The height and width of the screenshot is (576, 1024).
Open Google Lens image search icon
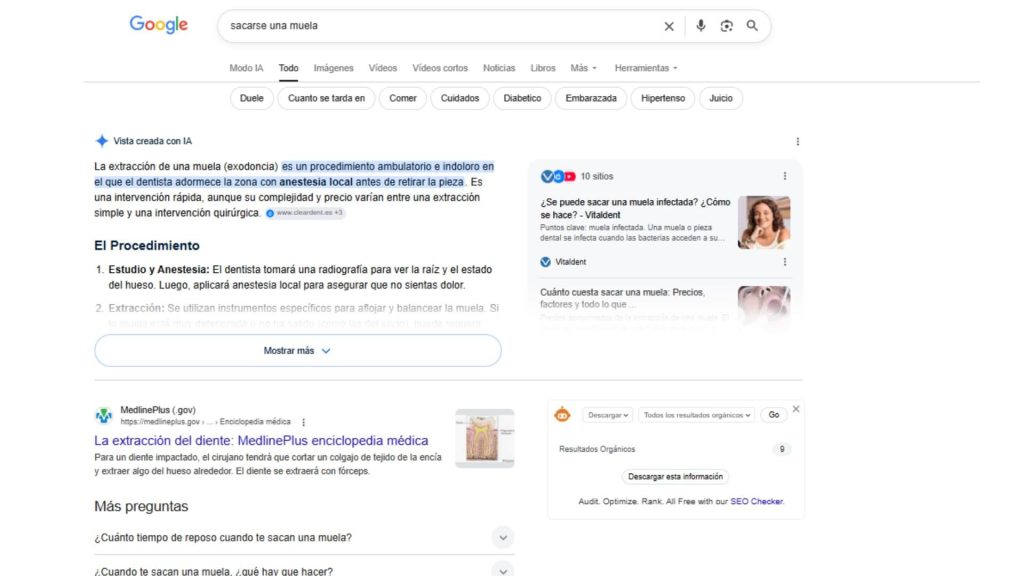click(726, 25)
